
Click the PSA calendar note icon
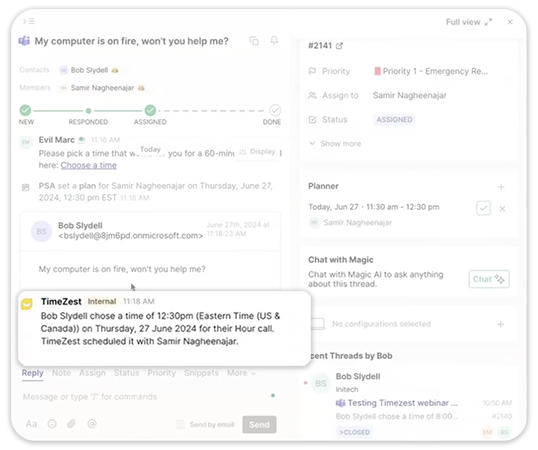point(25,187)
